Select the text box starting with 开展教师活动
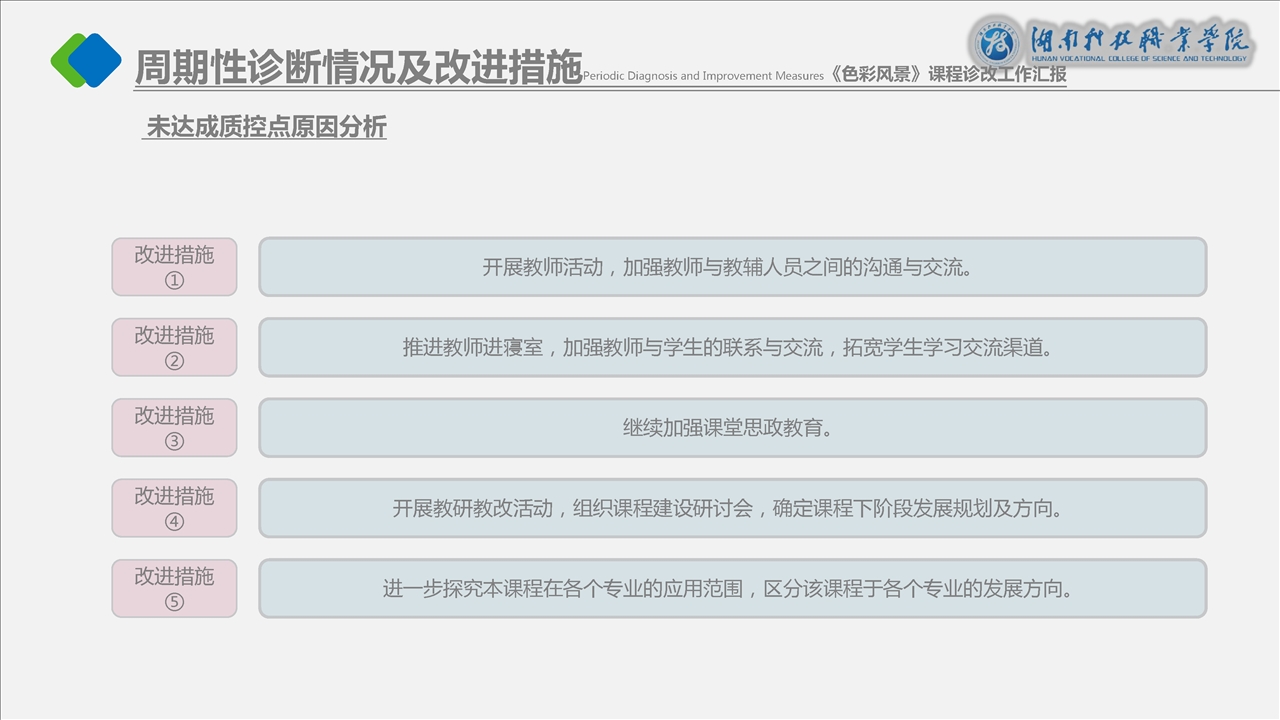This screenshot has height=720, width=1280. 732,267
